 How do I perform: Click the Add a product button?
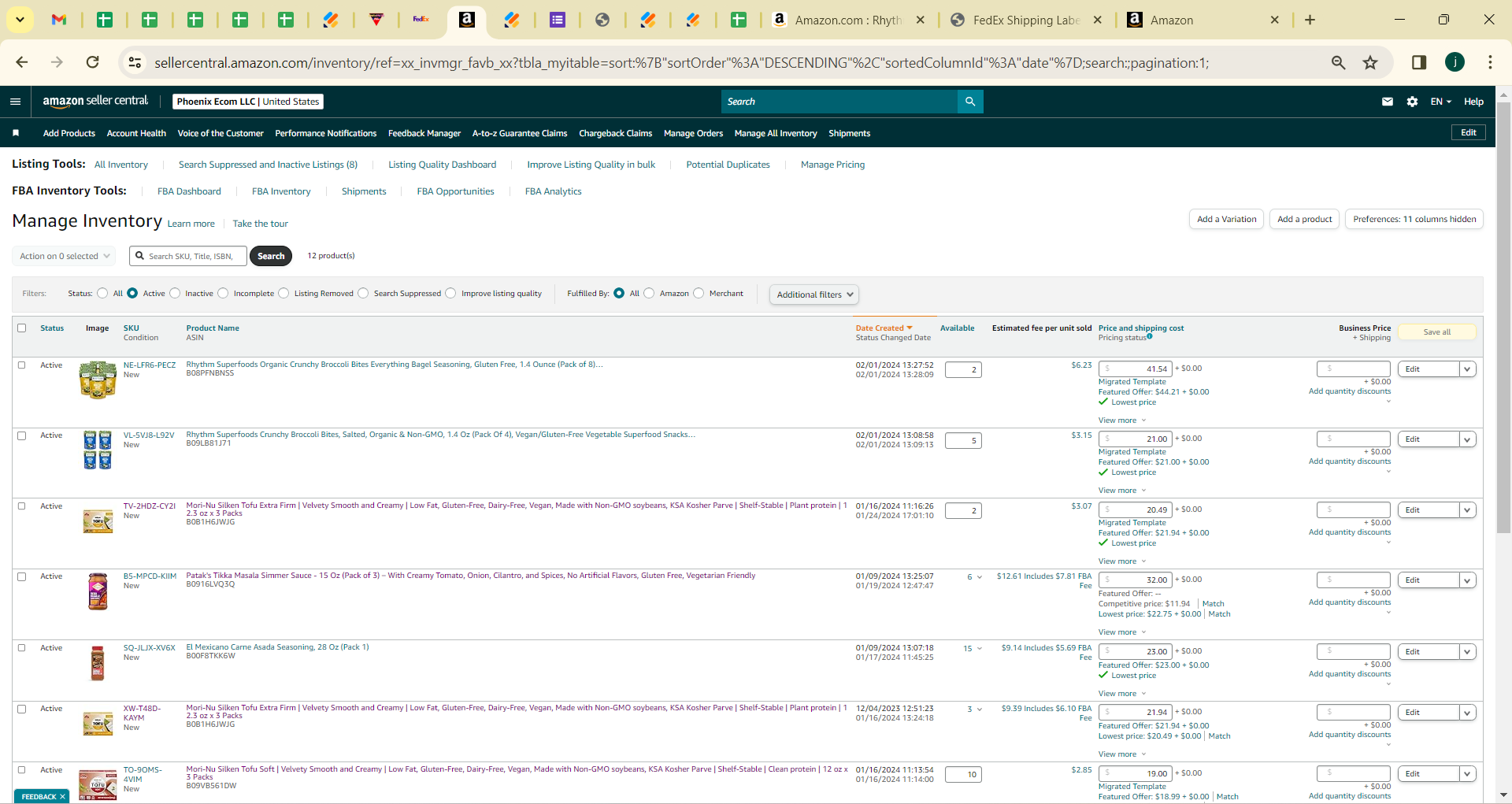pos(1304,219)
